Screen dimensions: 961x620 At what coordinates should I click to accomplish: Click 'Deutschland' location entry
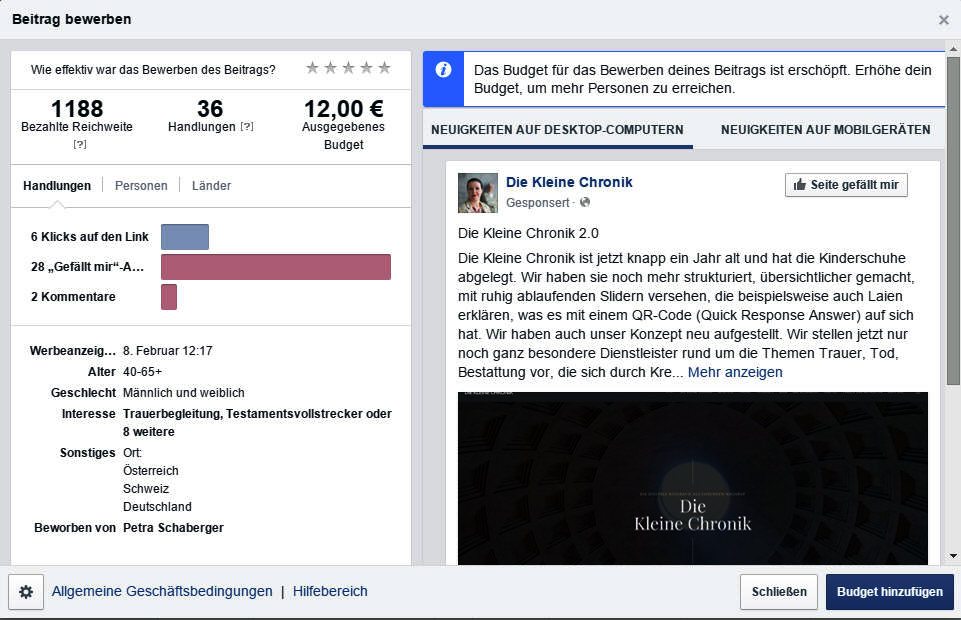coord(158,507)
